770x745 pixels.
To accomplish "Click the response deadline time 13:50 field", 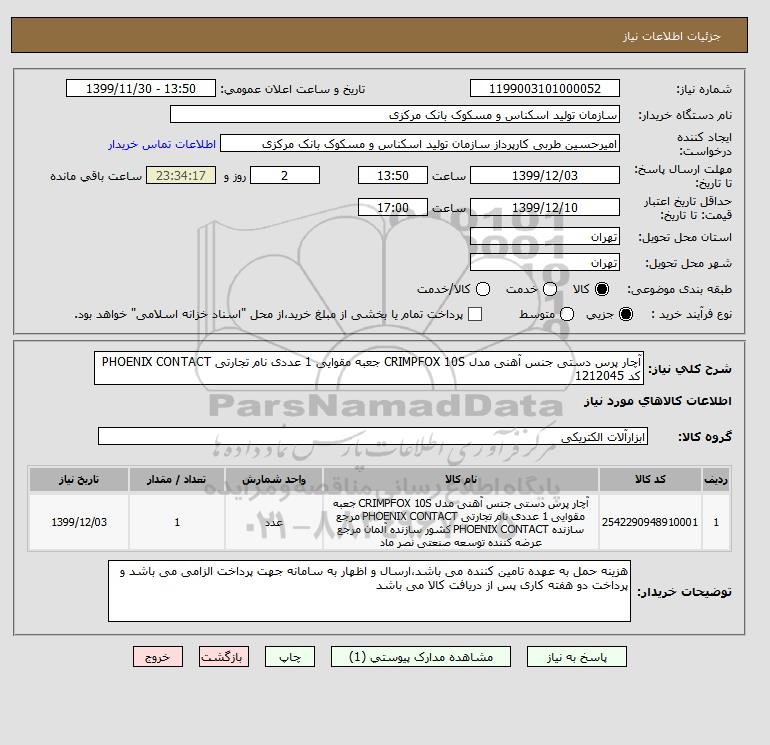I will click(393, 175).
